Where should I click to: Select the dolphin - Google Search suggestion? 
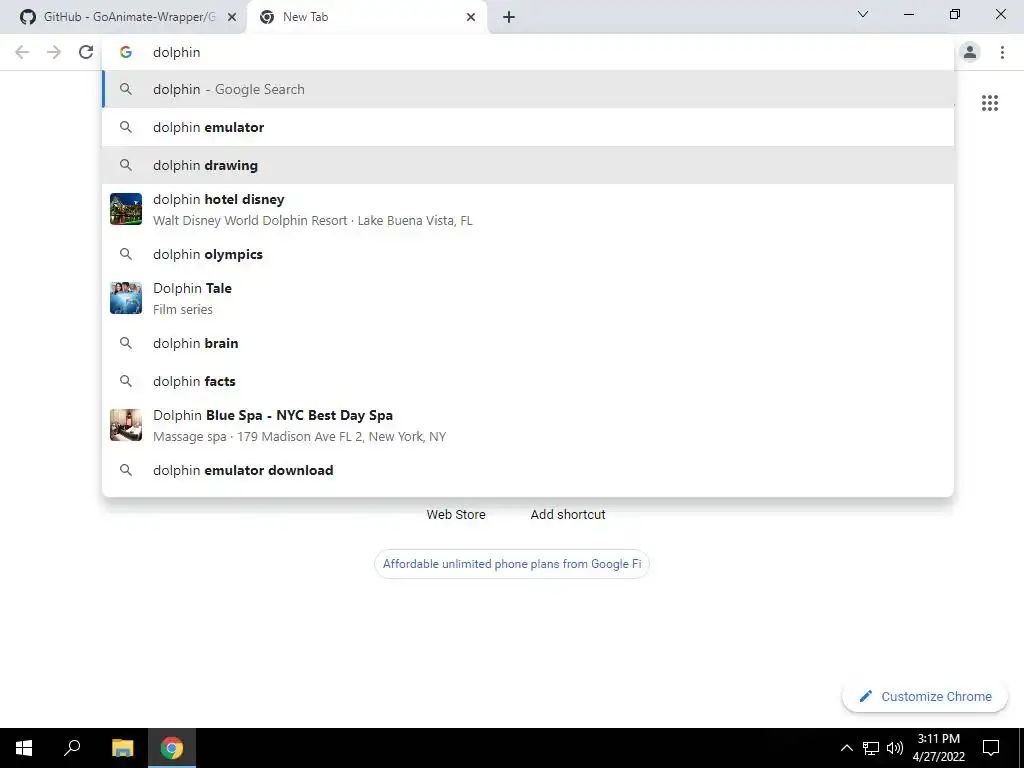[528, 89]
